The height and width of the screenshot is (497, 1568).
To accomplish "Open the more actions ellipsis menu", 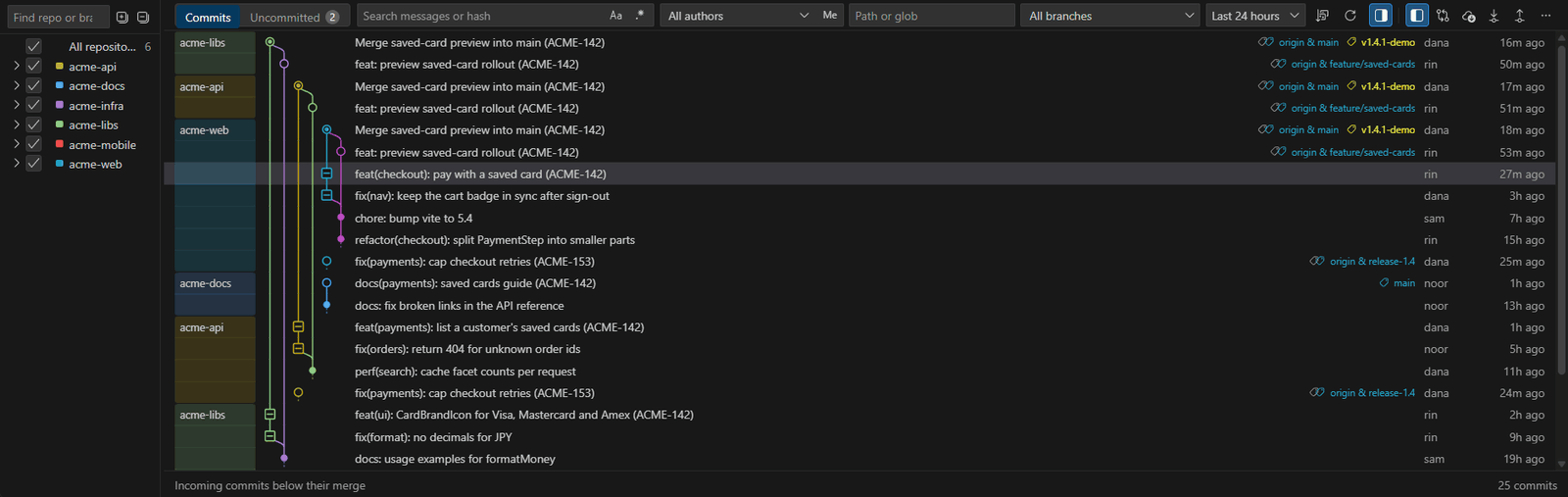I will [x=1546, y=16].
